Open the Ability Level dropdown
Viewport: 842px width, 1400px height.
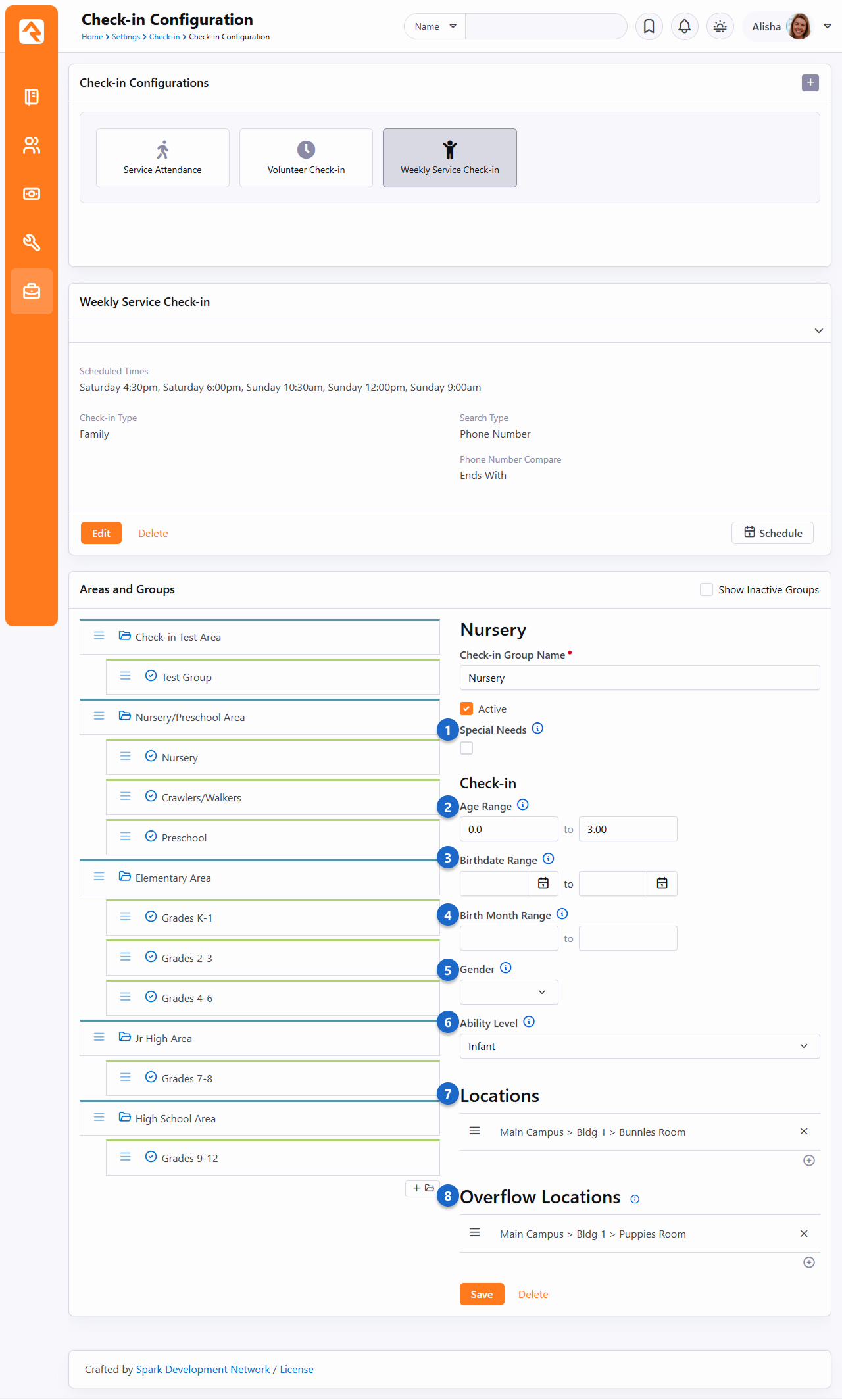tap(639, 1046)
